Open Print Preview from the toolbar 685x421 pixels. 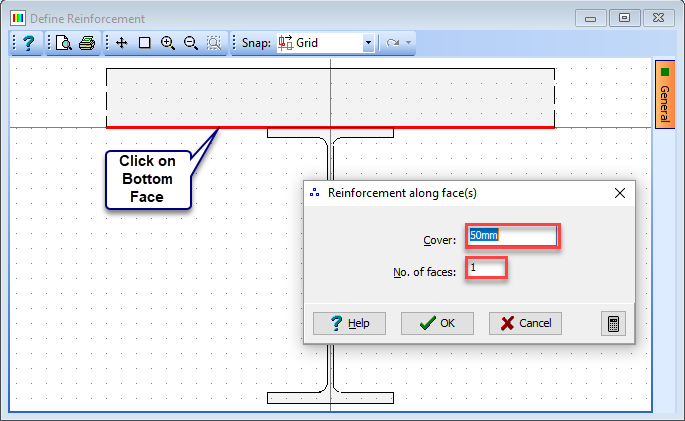click(64, 43)
